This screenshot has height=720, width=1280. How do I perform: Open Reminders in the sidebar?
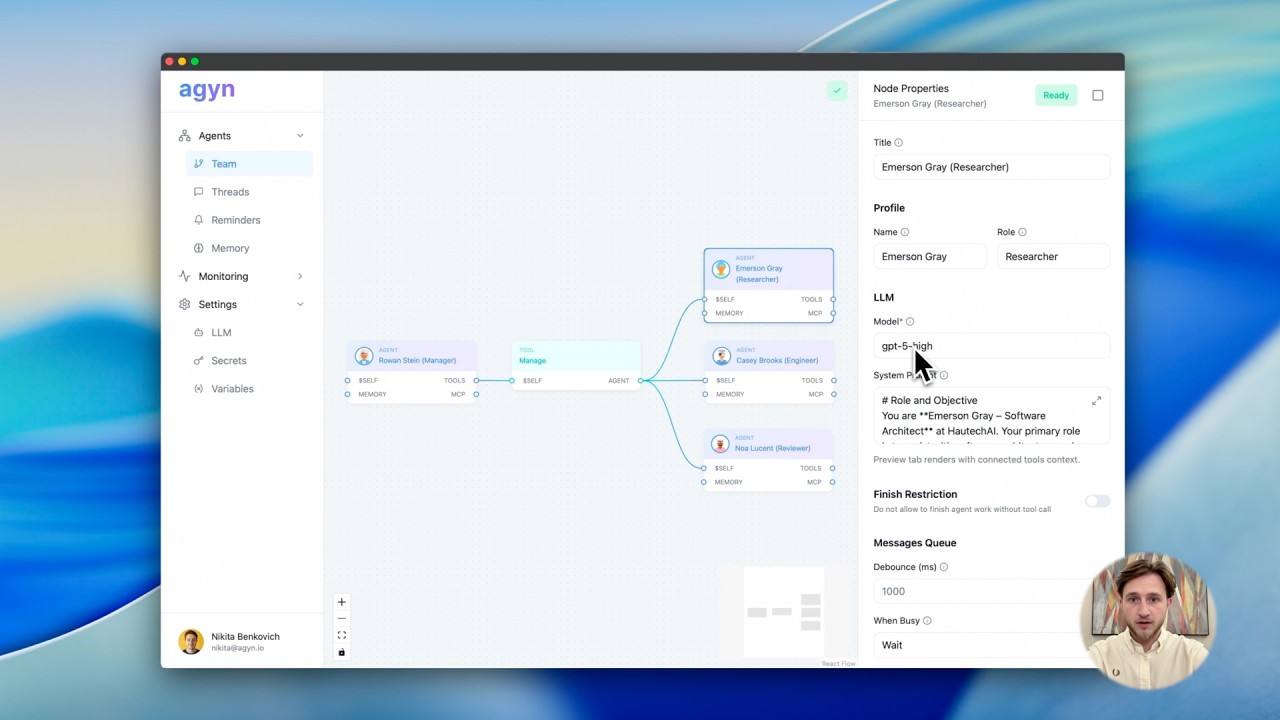tap(249, 220)
